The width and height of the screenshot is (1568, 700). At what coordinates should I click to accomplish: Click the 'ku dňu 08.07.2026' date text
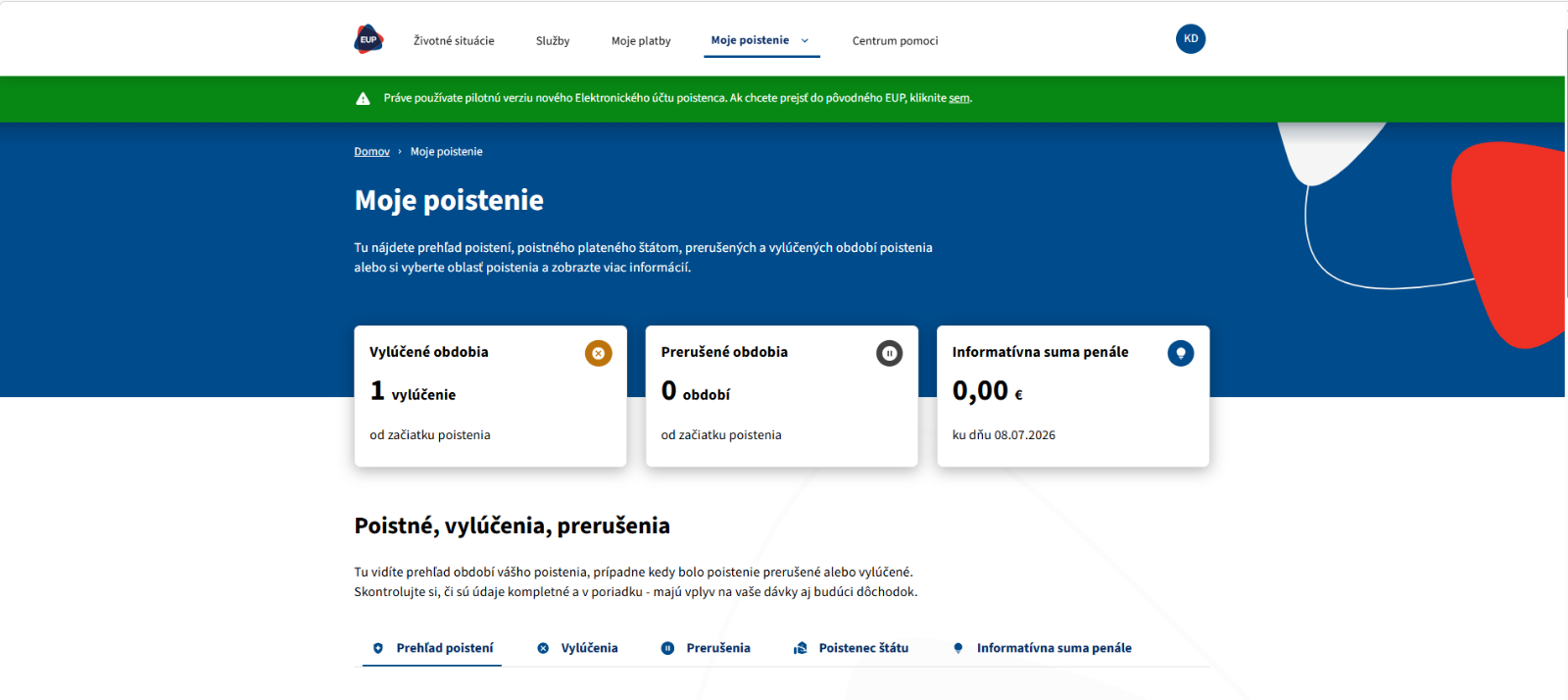click(1004, 435)
